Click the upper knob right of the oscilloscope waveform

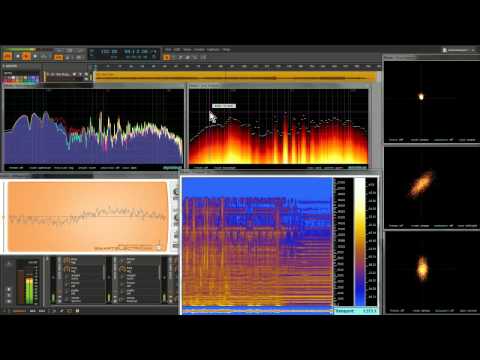(176, 192)
